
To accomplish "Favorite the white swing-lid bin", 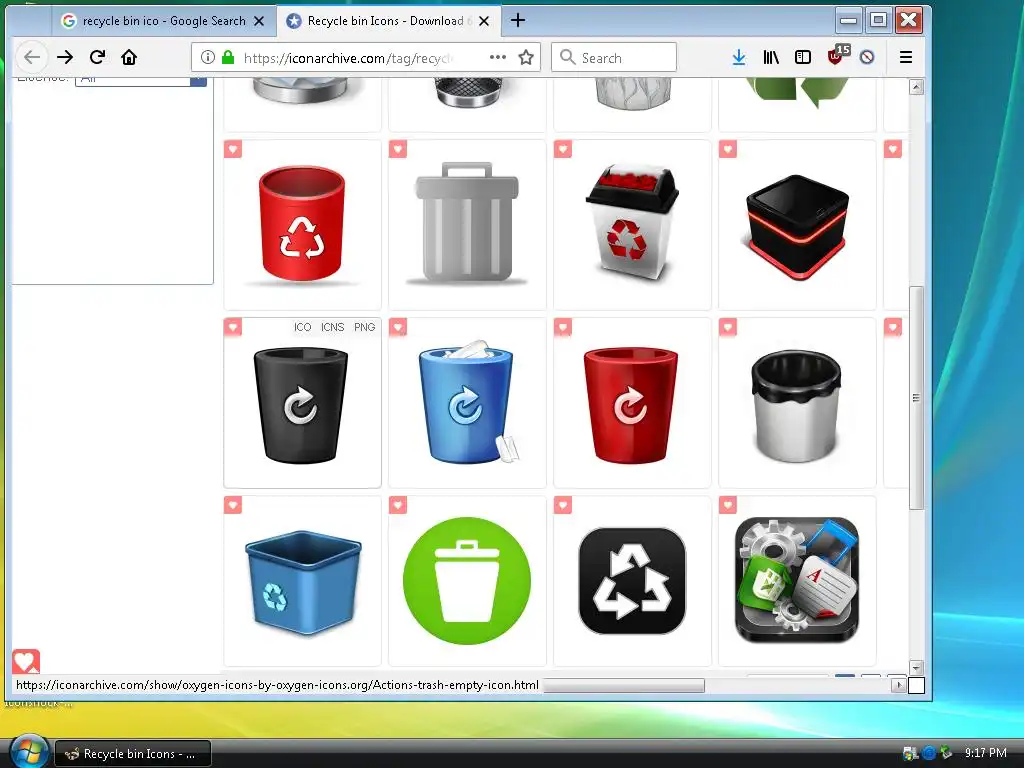I will (x=562, y=149).
